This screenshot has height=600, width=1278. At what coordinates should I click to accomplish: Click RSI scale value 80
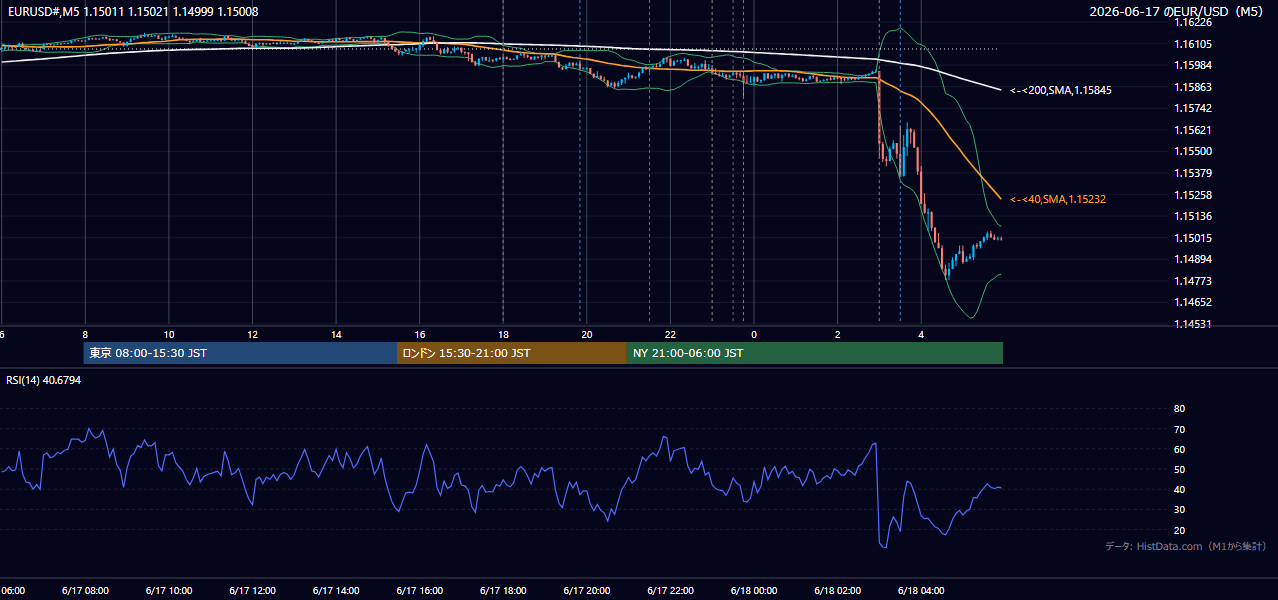pyautogui.click(x=1179, y=409)
